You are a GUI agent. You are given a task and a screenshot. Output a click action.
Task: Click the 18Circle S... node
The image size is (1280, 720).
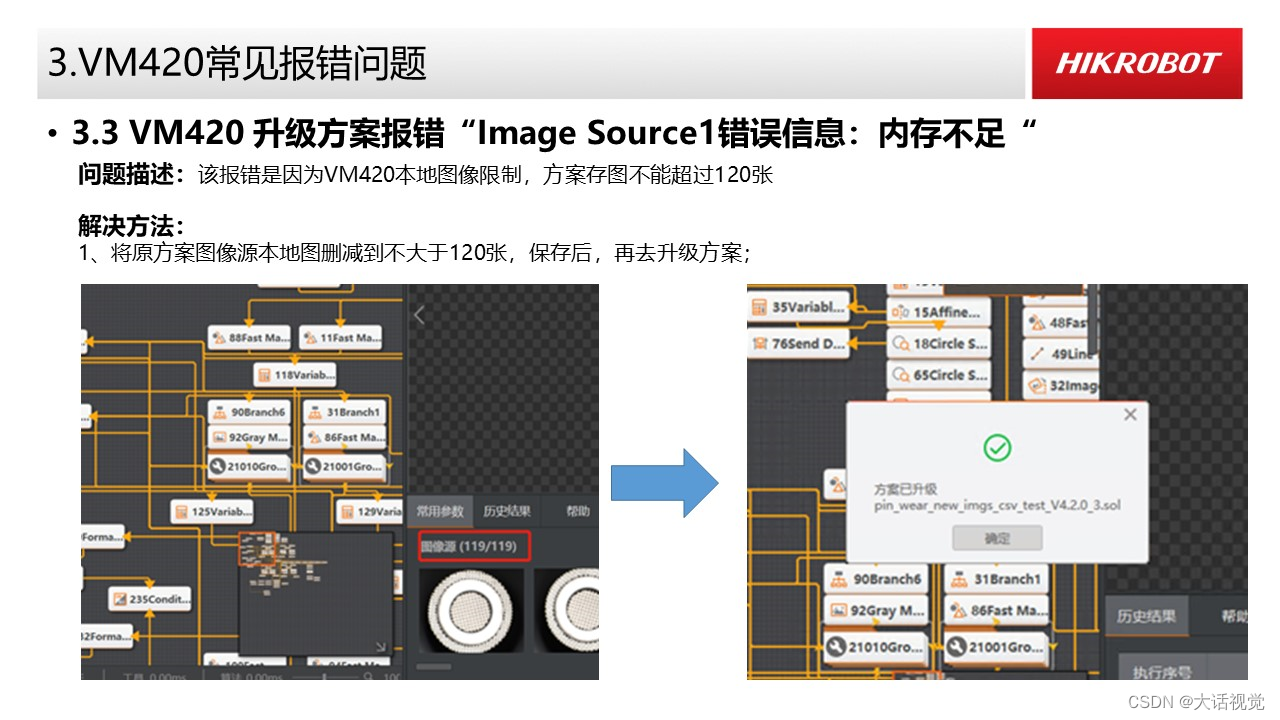[x=939, y=344]
